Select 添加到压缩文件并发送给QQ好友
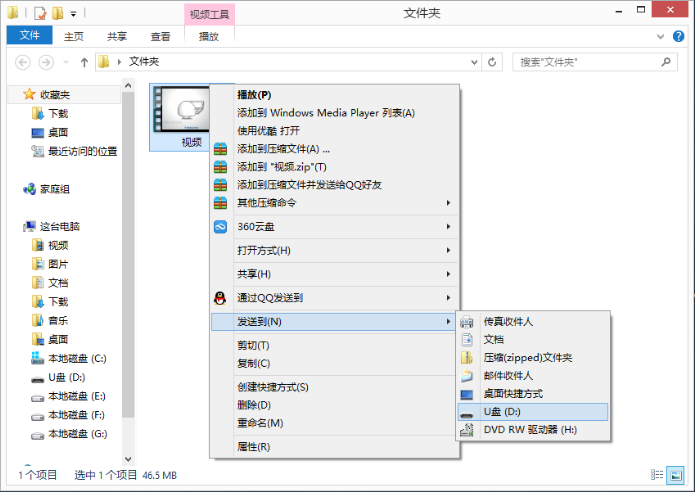The height and width of the screenshot is (492, 695). click(335, 185)
